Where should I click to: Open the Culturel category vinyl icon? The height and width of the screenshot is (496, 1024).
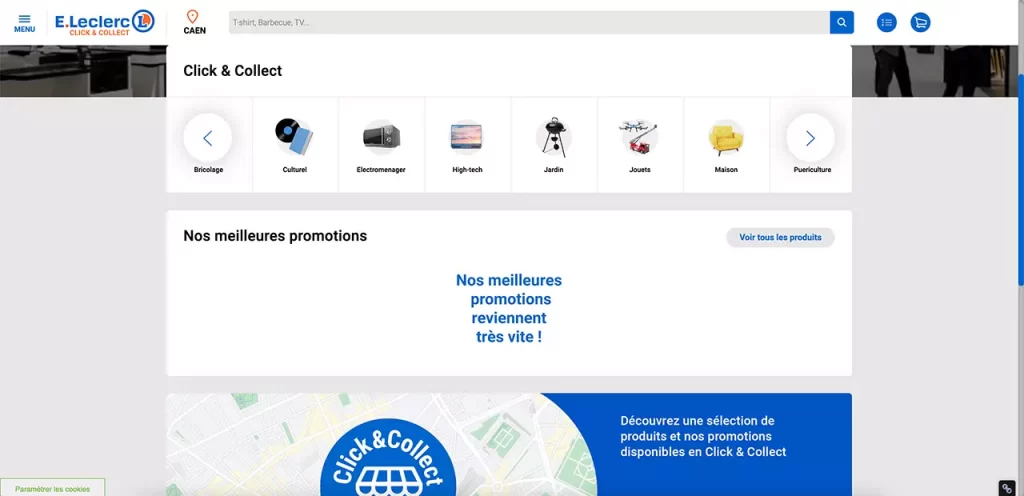[295, 137]
